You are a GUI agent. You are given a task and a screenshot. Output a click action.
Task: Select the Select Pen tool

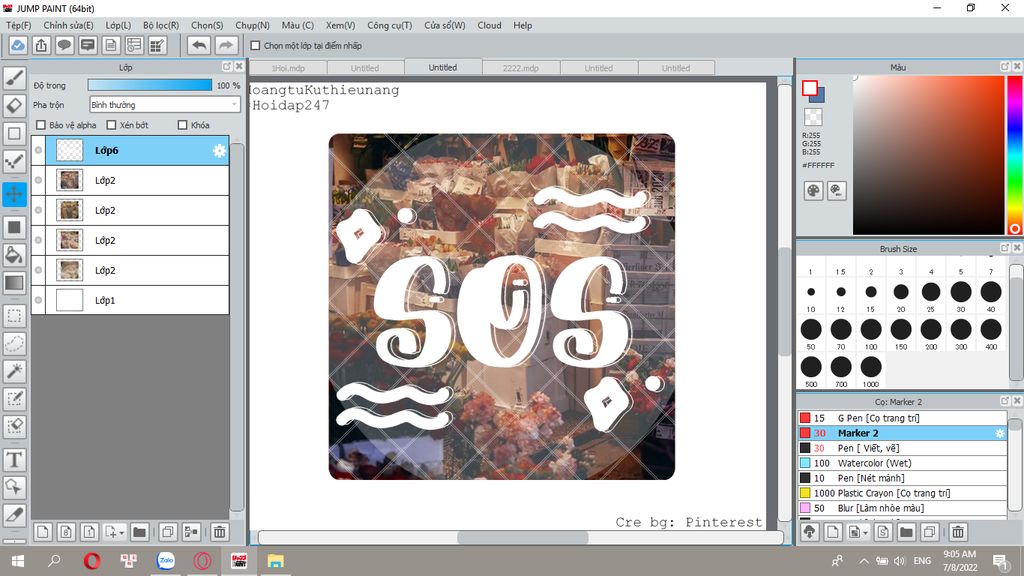14,398
